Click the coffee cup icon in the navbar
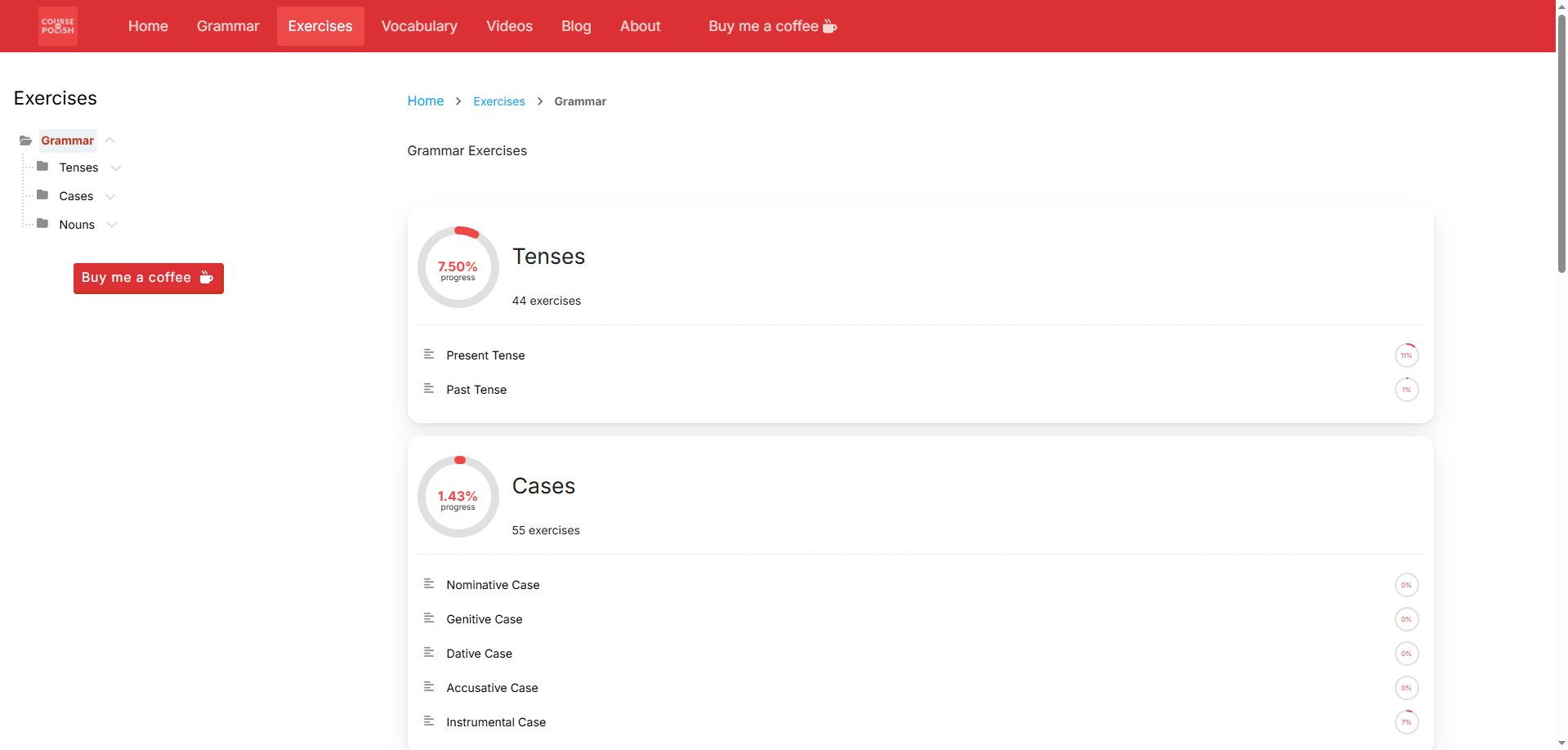This screenshot has width=1568, height=750. pyautogui.click(x=829, y=25)
